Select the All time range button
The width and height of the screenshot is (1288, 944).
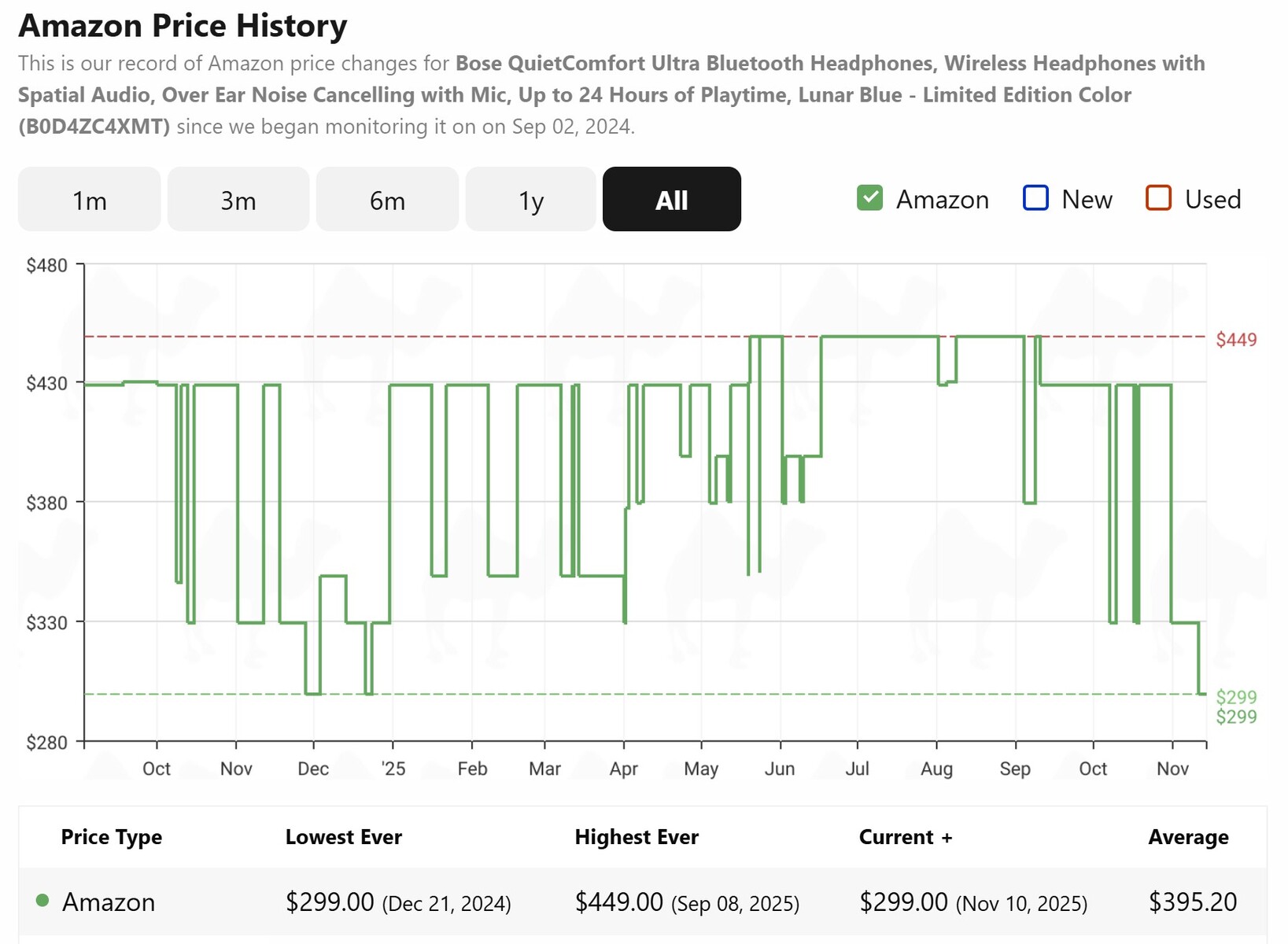(671, 200)
